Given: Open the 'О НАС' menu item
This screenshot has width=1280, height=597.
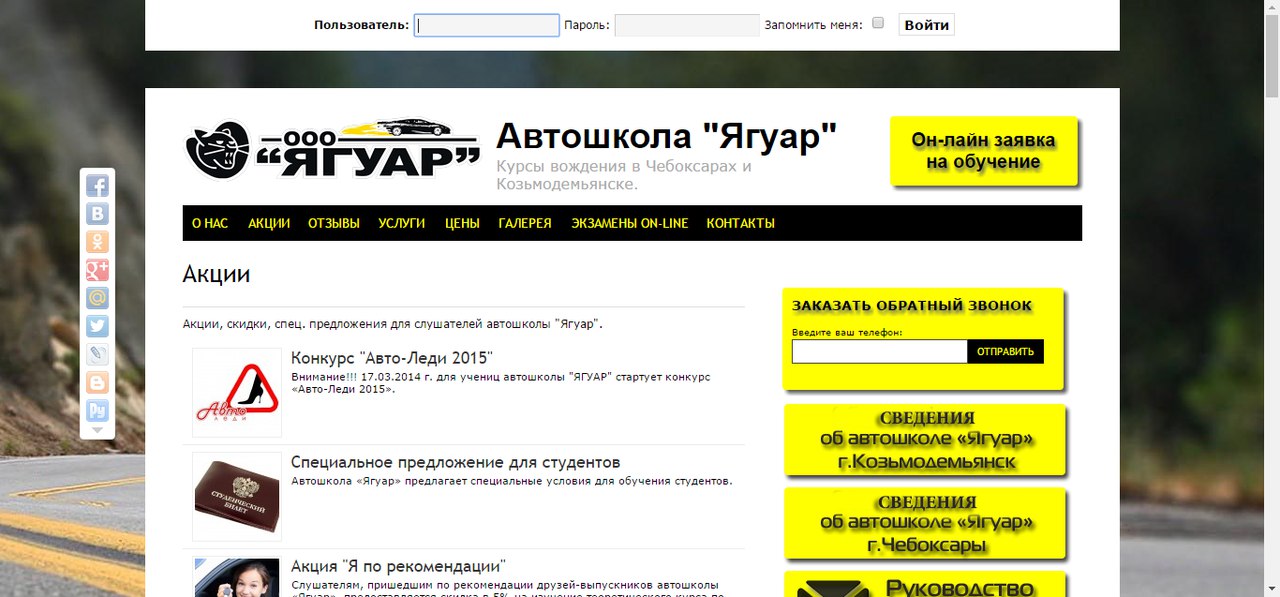Looking at the screenshot, I should 210,223.
